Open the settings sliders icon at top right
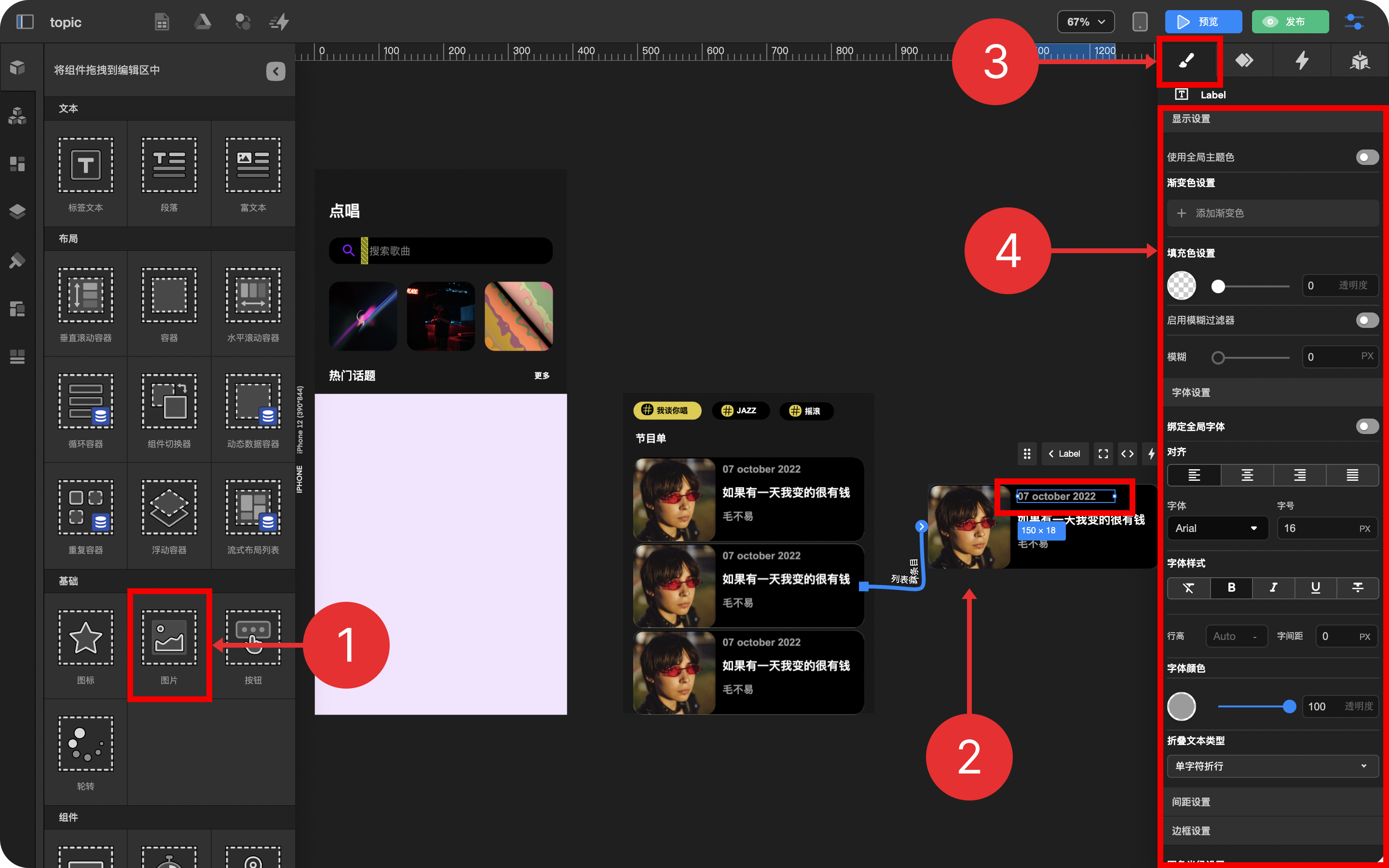This screenshot has width=1389, height=868. click(x=1354, y=22)
